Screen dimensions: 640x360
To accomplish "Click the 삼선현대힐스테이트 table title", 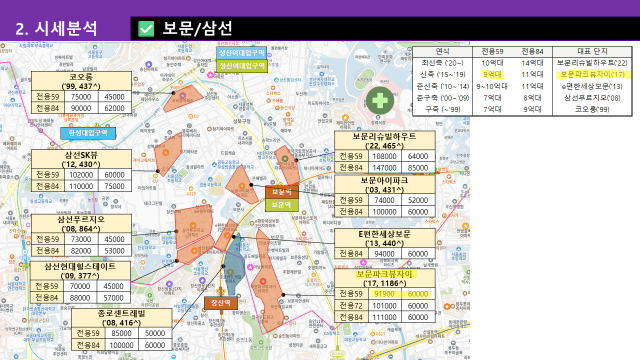I will coord(80,271).
